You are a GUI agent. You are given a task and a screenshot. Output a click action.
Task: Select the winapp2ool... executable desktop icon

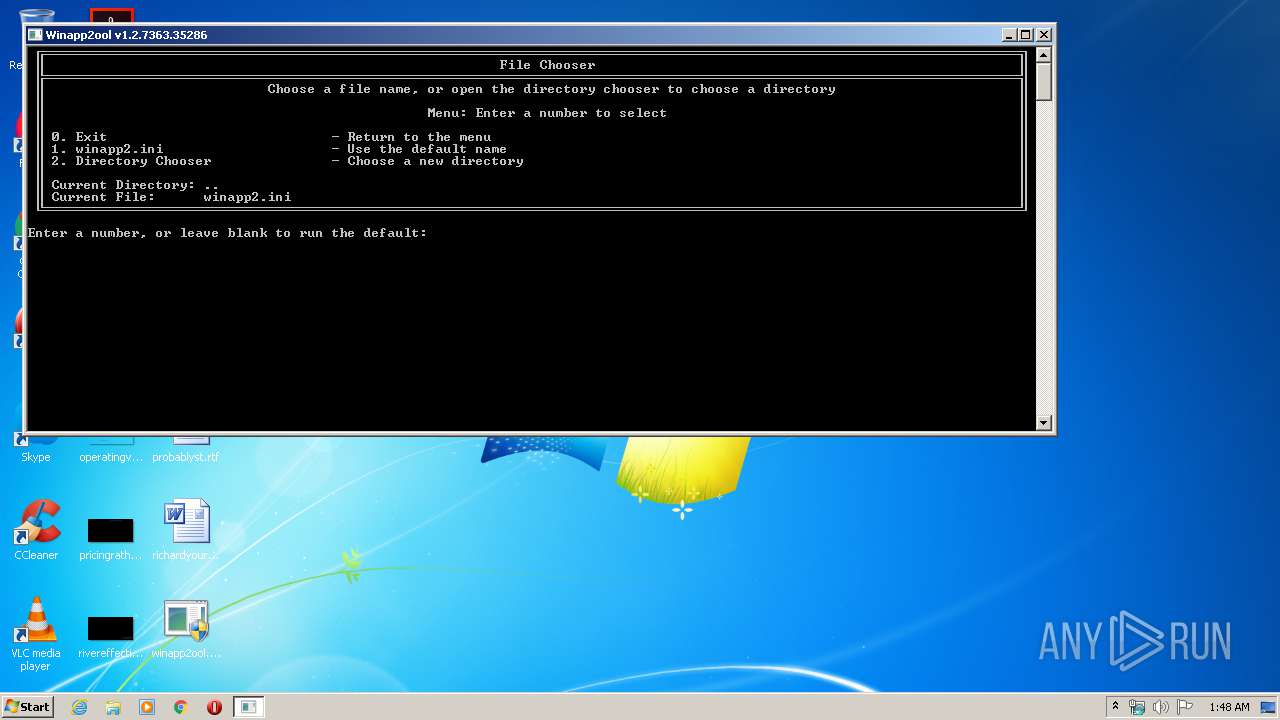tap(186, 630)
